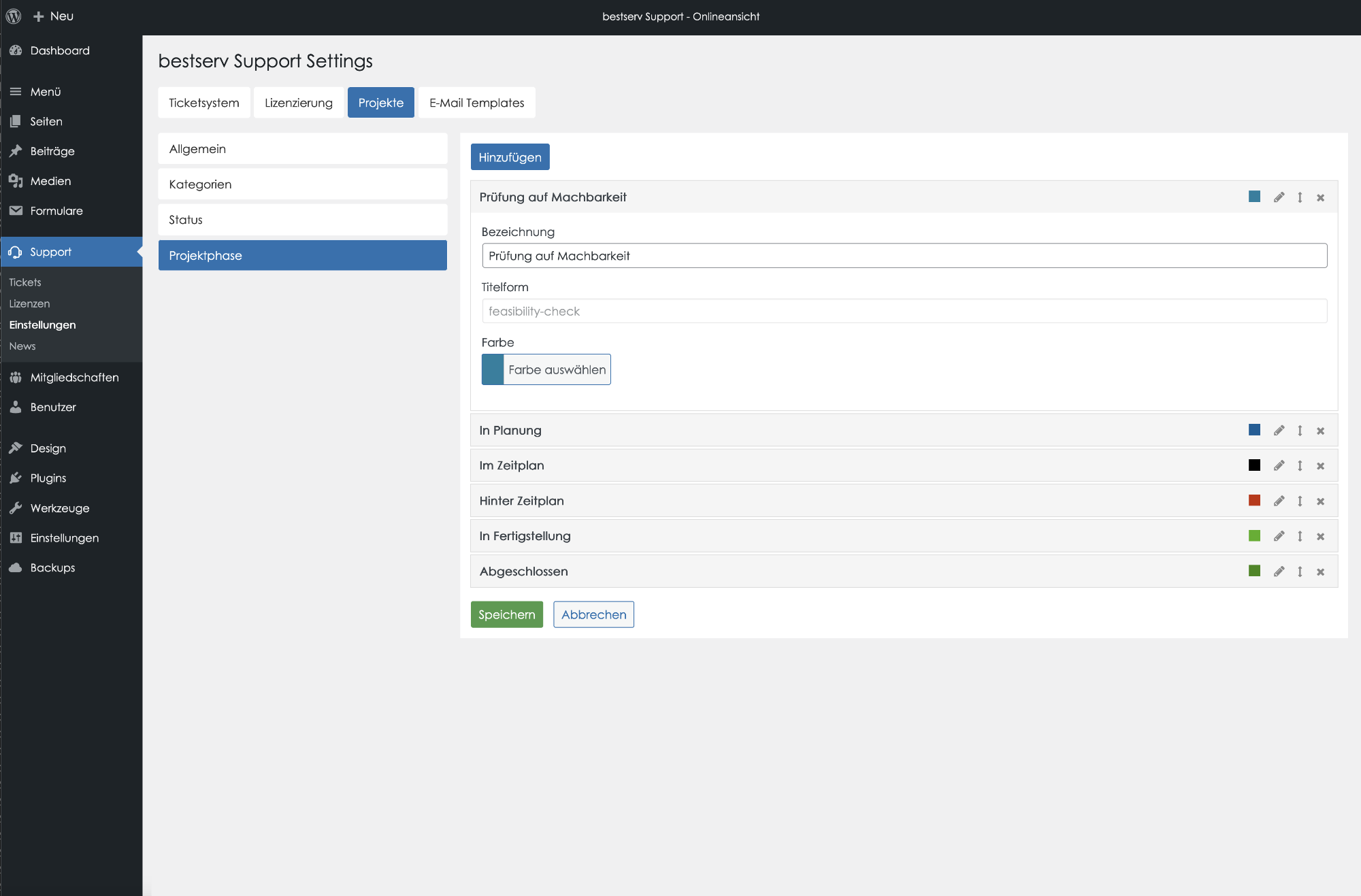Image resolution: width=1361 pixels, height=896 pixels.
Task: Click the Beiträge pin icon
Action: pos(16,151)
